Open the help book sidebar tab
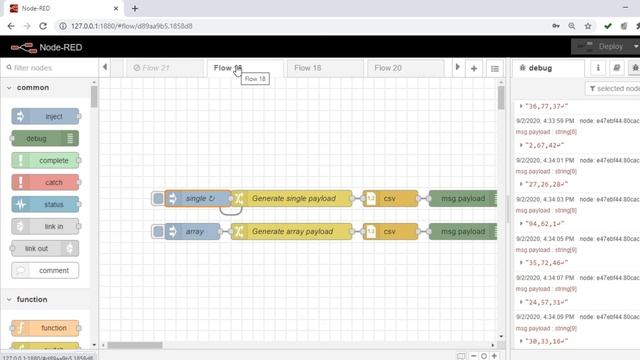Screen dimensions: 640x360 point(616,68)
